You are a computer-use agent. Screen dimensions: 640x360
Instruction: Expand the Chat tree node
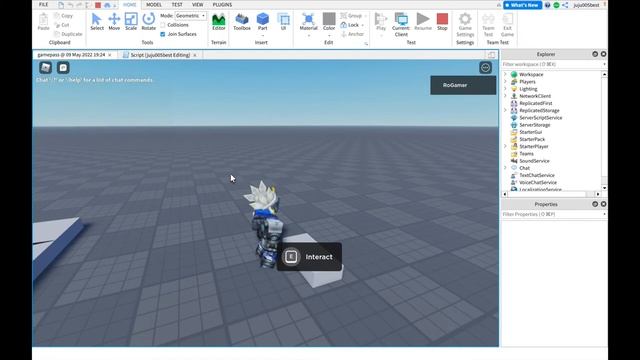(x=505, y=168)
